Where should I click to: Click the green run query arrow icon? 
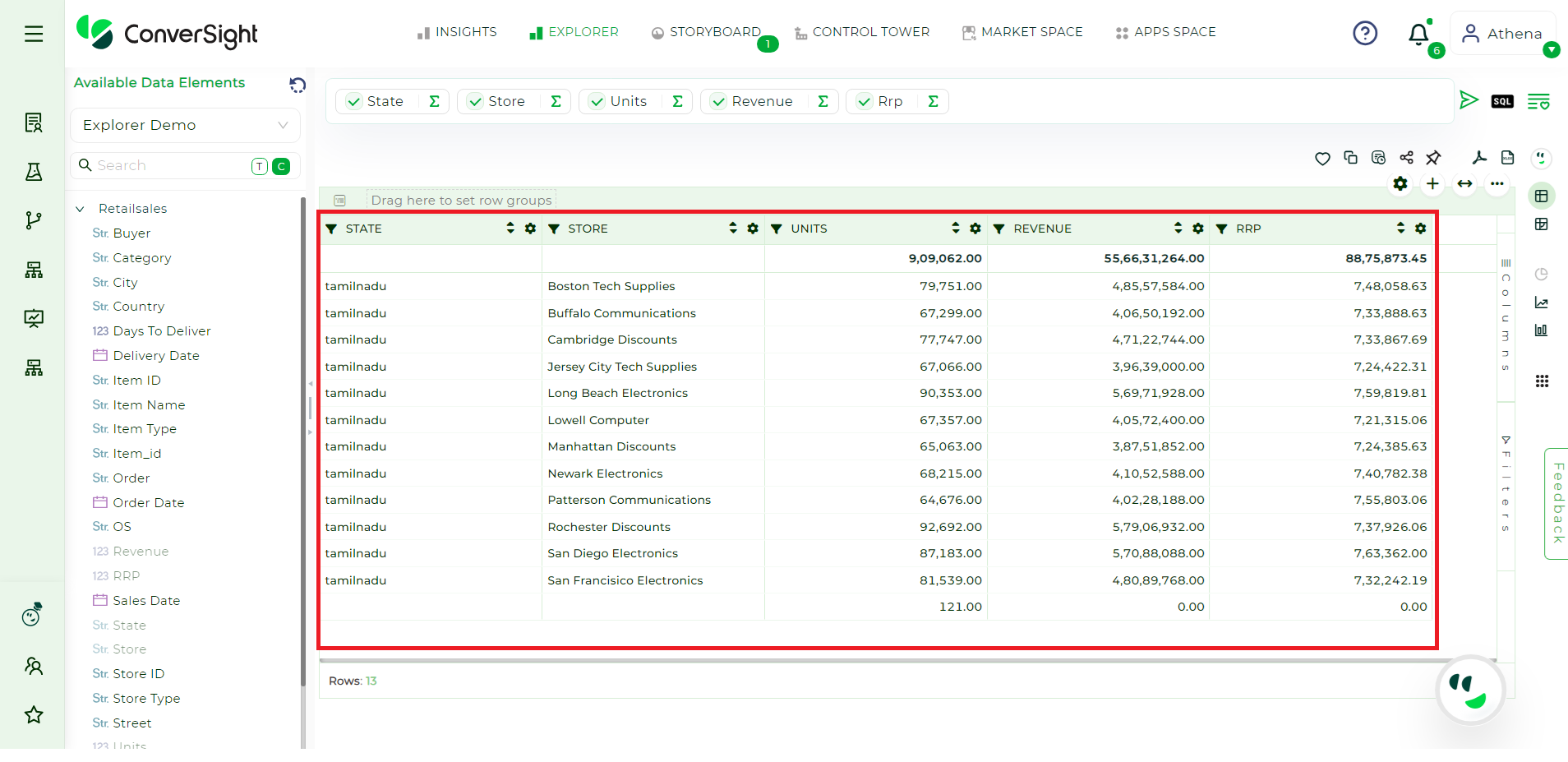[x=1469, y=100]
